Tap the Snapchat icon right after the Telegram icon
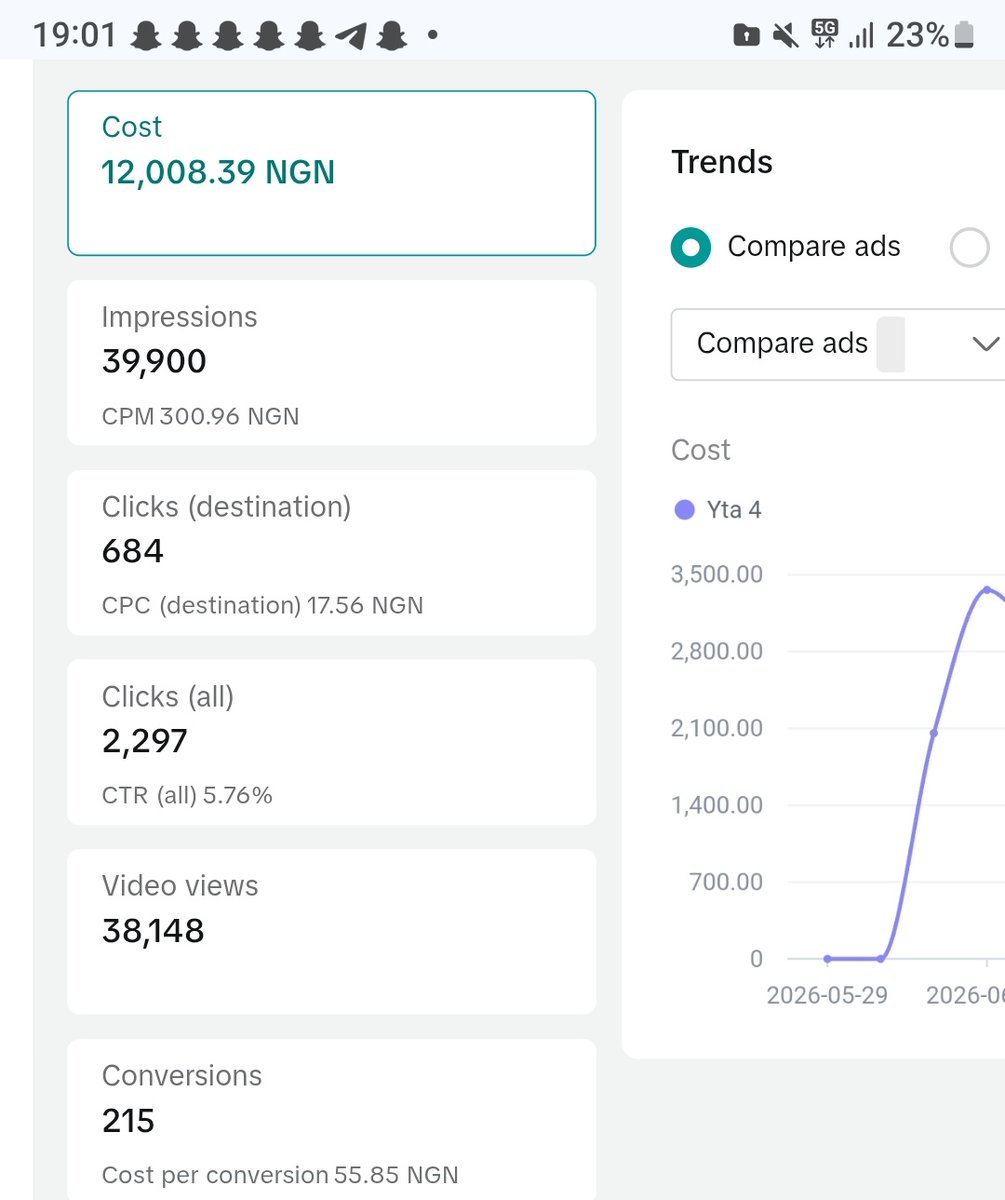Screen dimensions: 1005x1200 (x=391, y=37)
